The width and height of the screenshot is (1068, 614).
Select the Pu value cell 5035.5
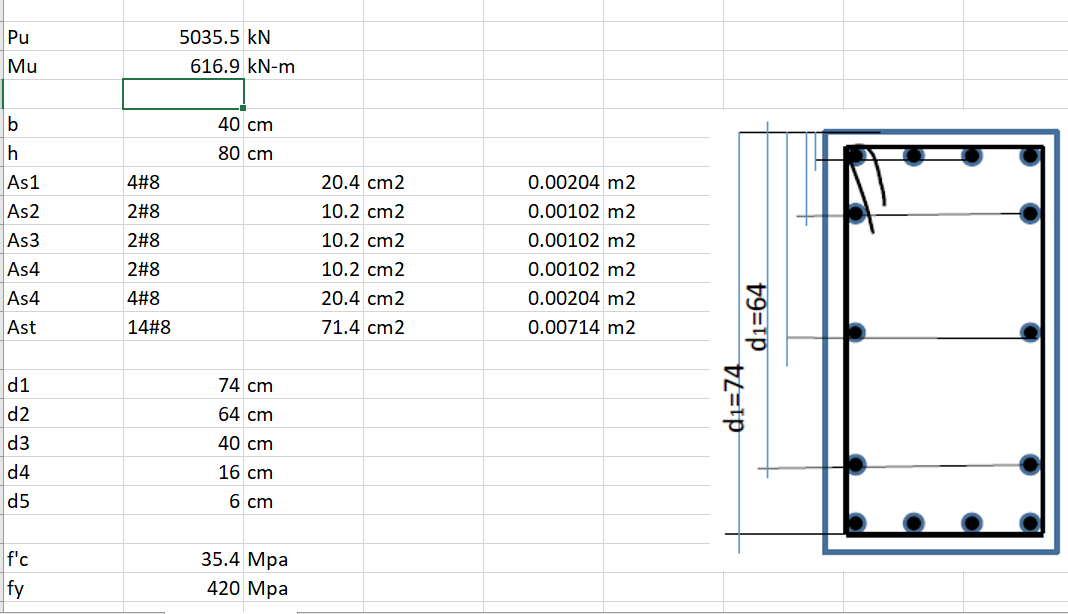[x=183, y=37]
